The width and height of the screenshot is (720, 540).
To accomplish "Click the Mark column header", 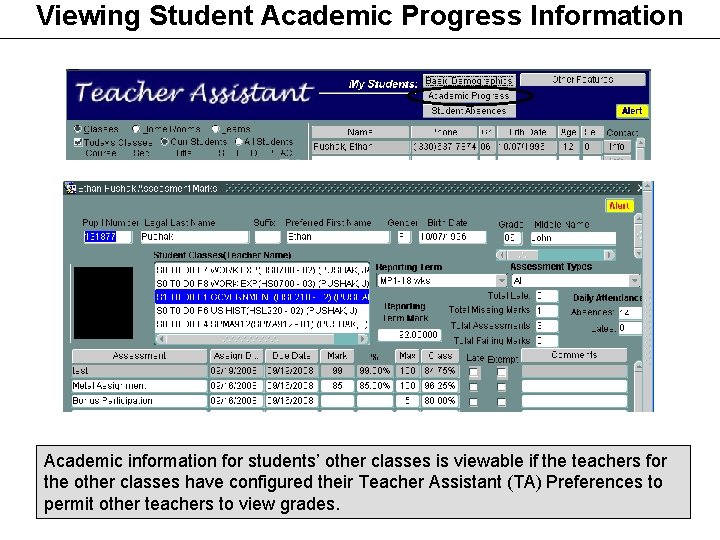I will (337, 356).
